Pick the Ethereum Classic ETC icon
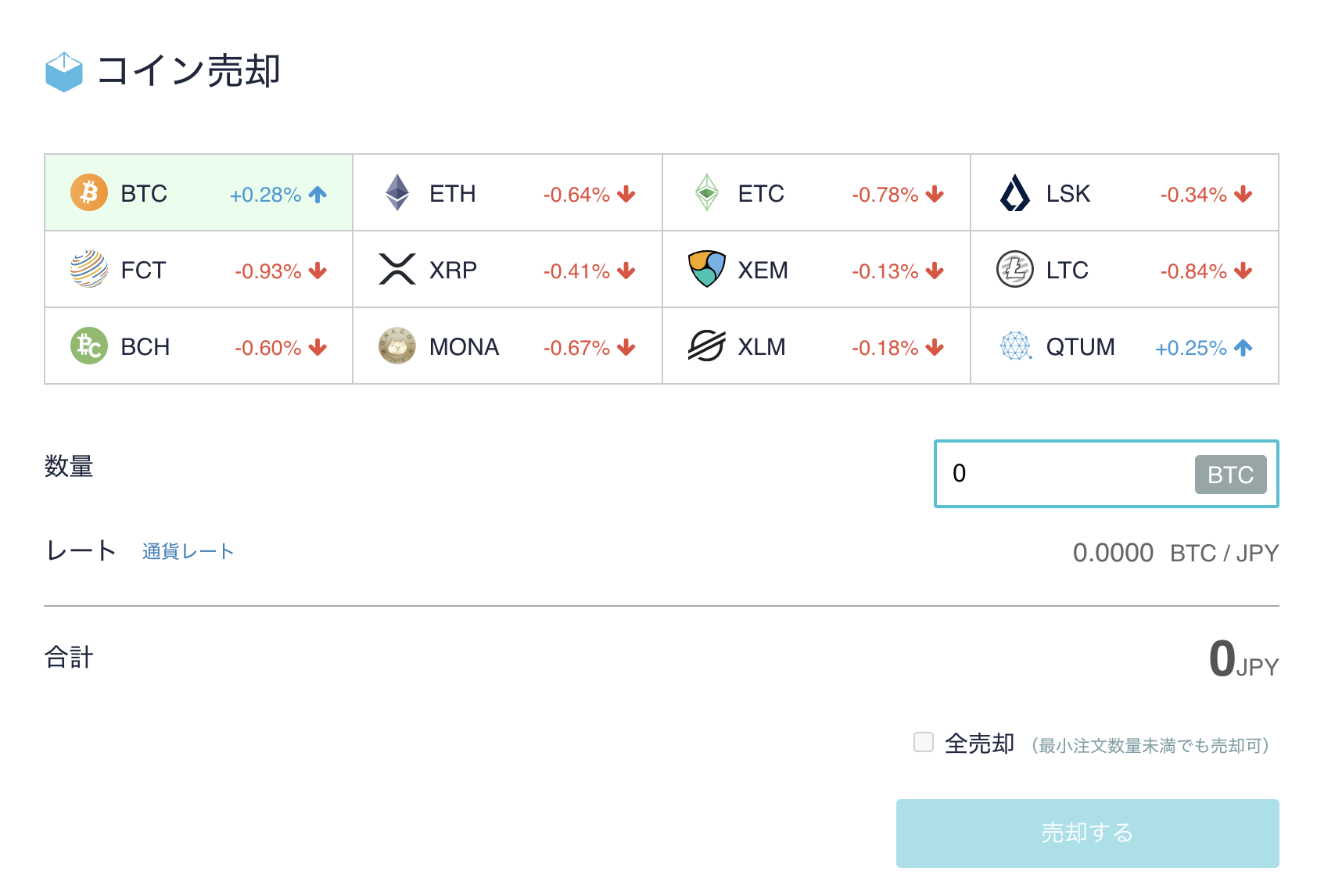This screenshot has width=1317, height=896. [706, 192]
